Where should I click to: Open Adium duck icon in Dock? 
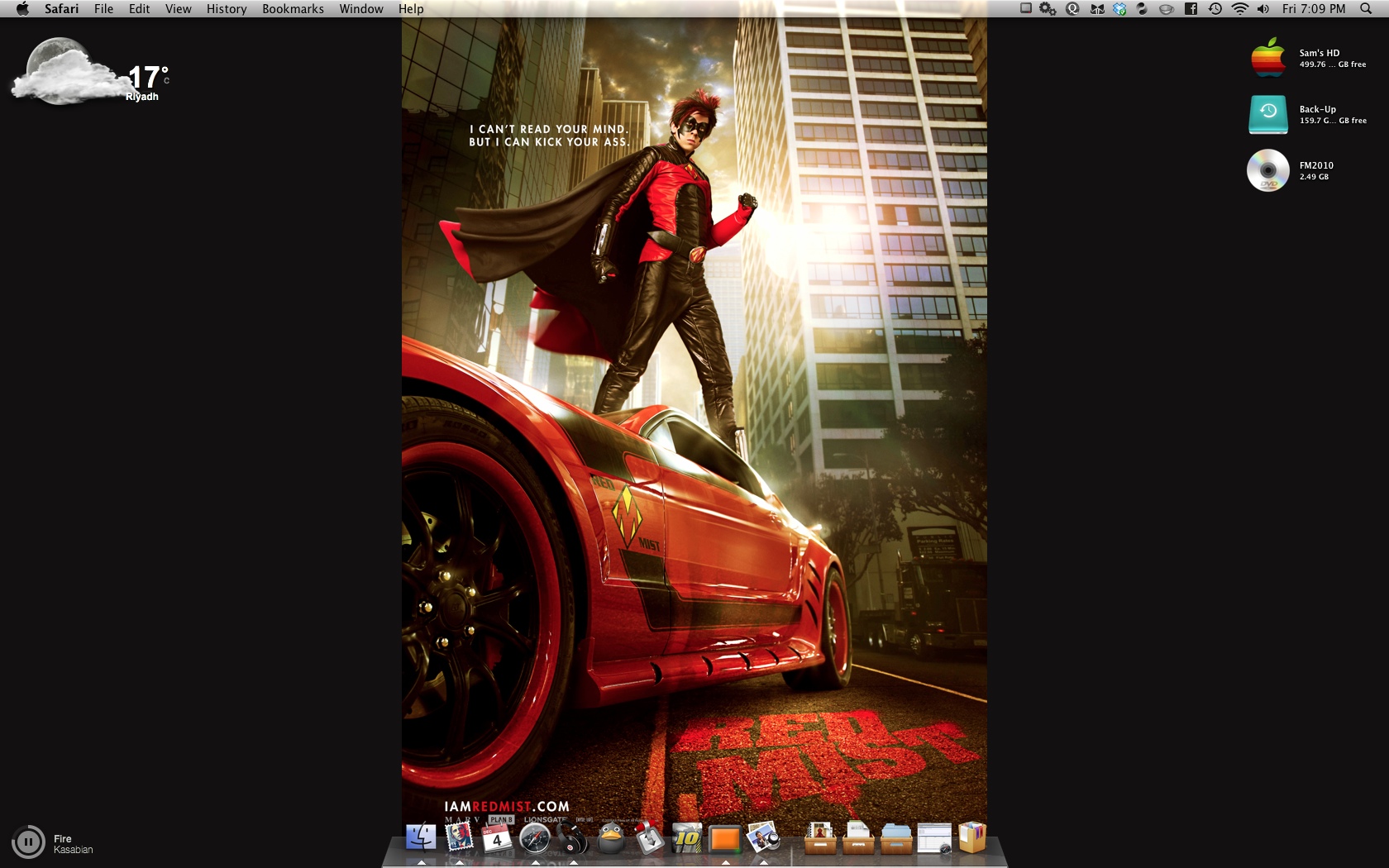tap(611, 838)
